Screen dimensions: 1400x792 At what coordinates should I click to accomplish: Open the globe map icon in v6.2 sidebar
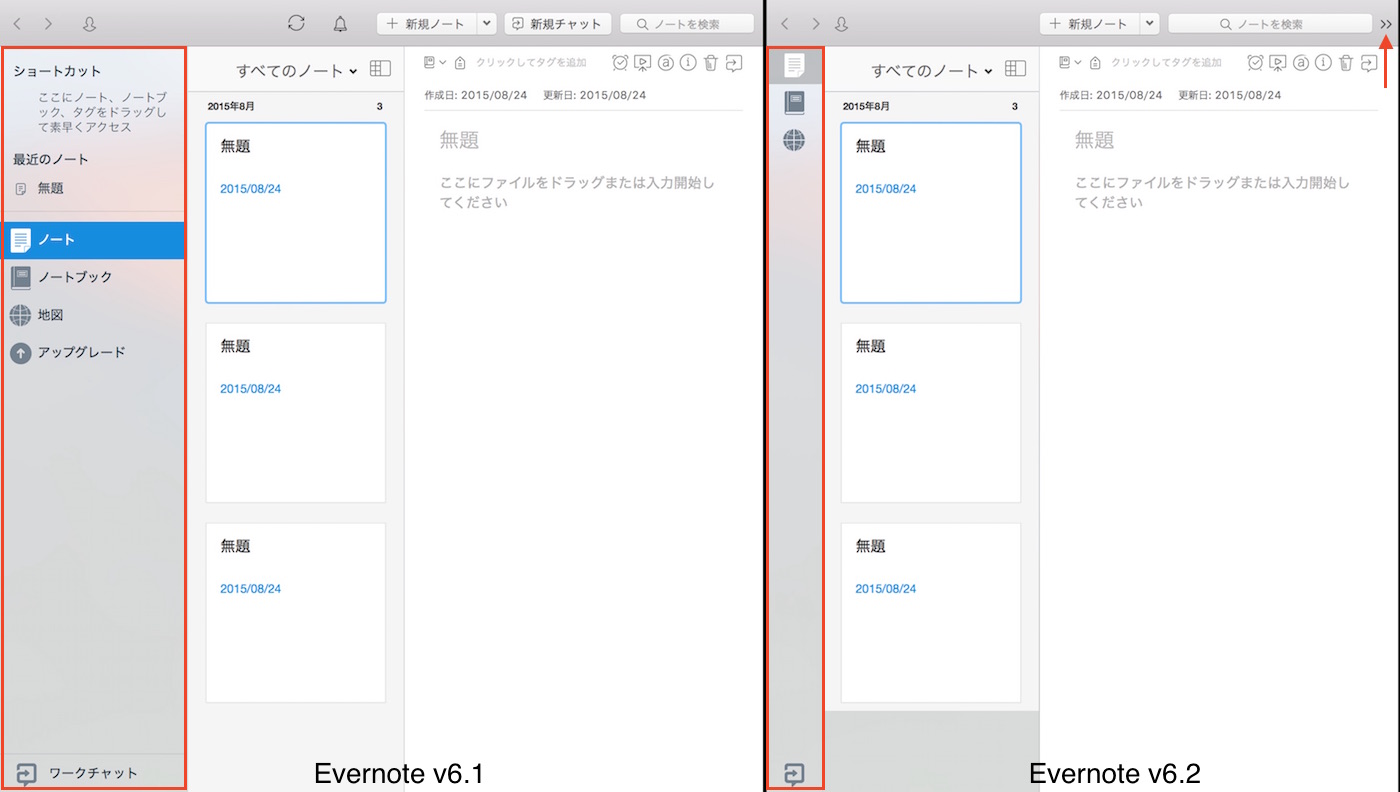click(x=794, y=140)
